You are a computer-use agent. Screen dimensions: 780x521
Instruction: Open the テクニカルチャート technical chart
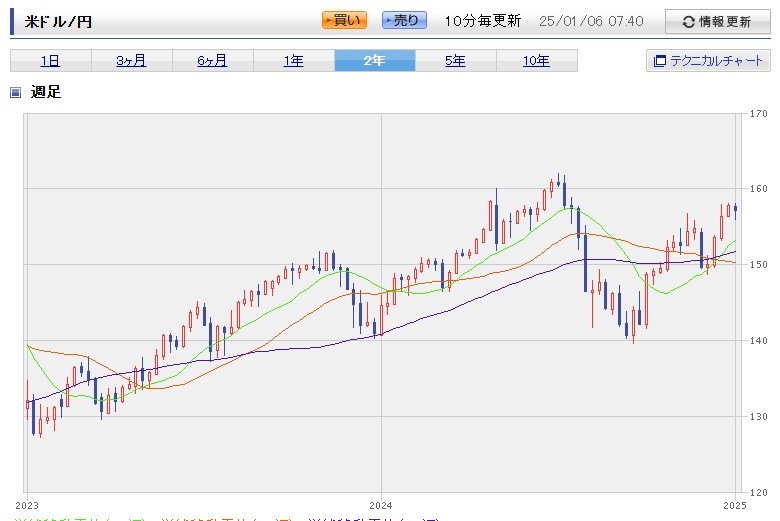pyautogui.click(x=708, y=61)
